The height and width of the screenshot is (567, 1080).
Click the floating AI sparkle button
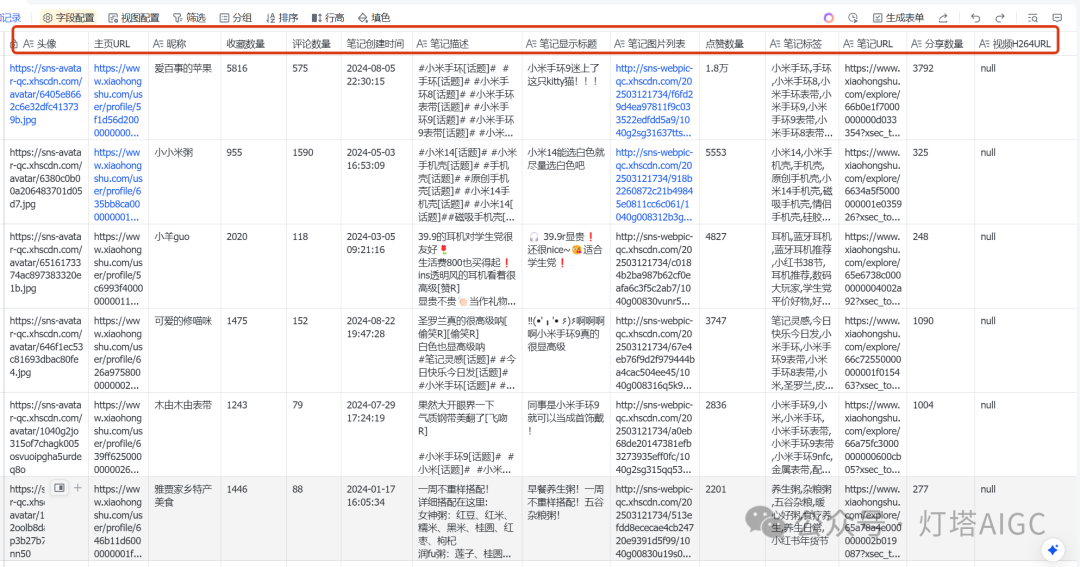1052,550
